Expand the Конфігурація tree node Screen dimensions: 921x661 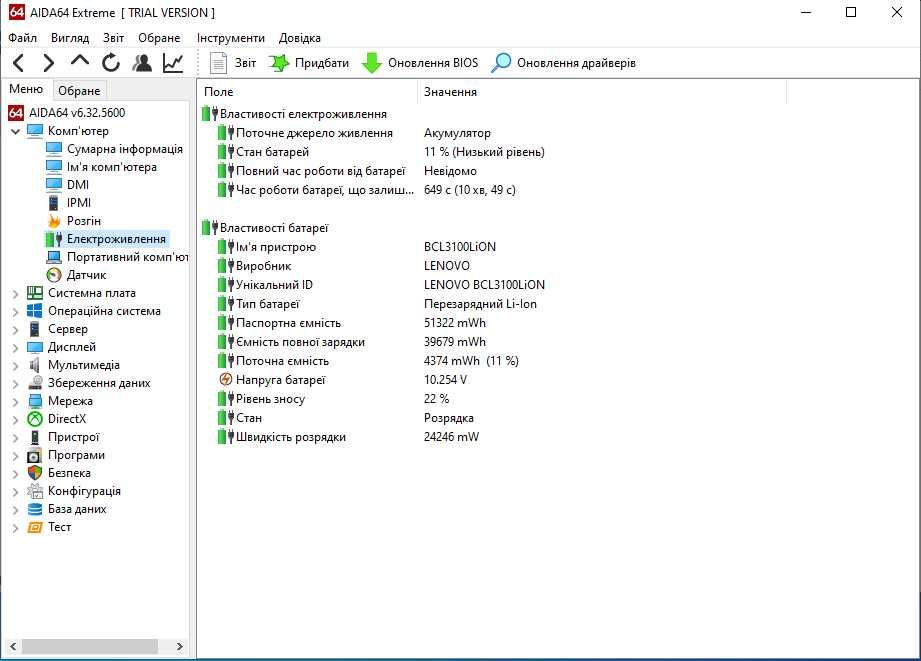click(x=16, y=492)
